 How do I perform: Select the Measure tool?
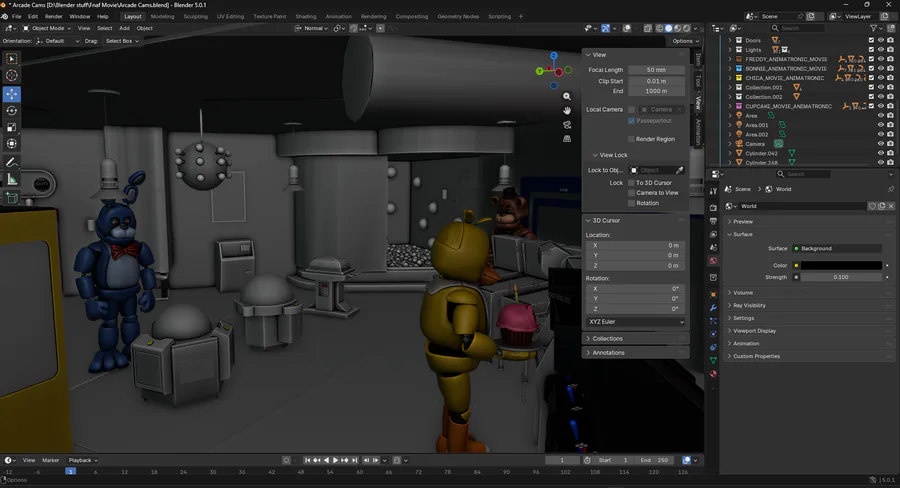pyautogui.click(x=12, y=179)
